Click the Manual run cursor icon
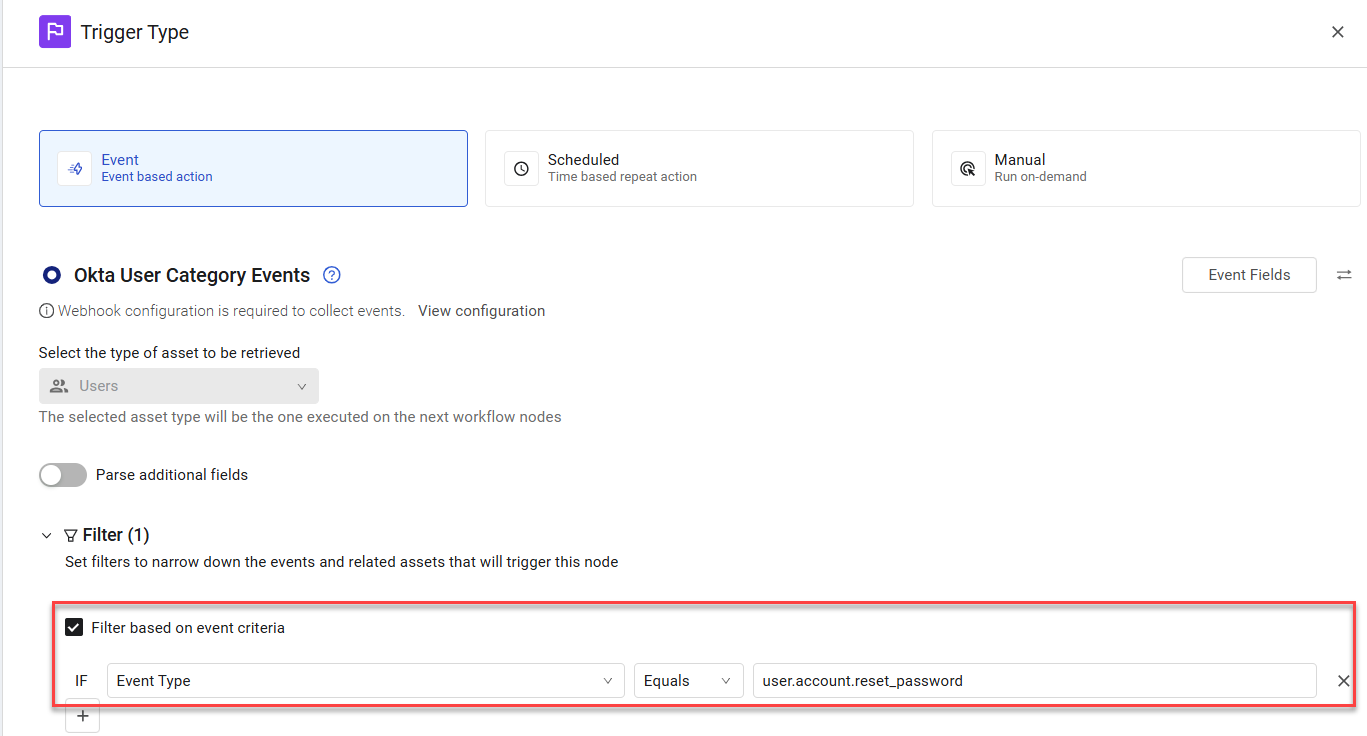The height and width of the screenshot is (736, 1367). pos(968,169)
